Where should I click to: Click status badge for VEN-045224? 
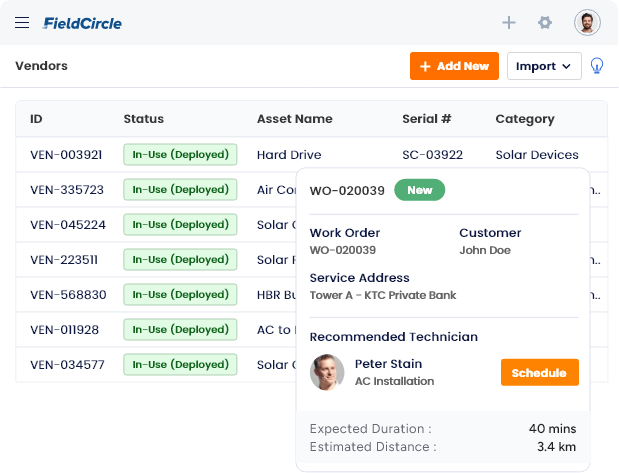pos(180,224)
